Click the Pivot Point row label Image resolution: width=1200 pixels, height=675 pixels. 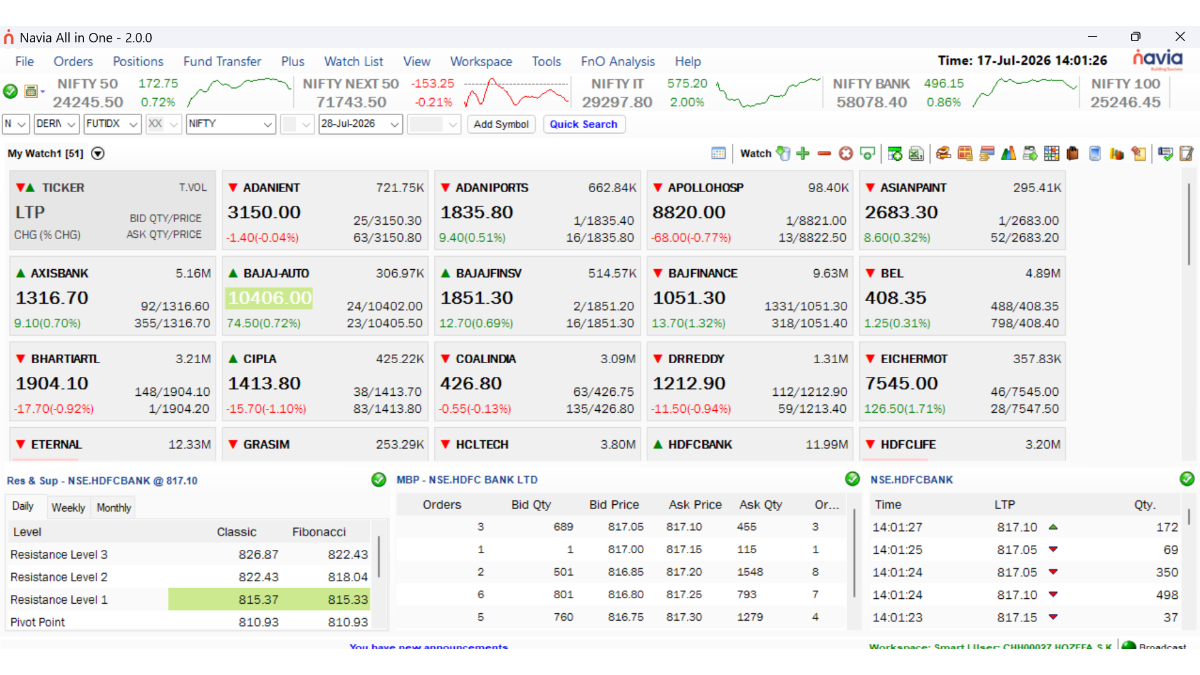[38, 622]
